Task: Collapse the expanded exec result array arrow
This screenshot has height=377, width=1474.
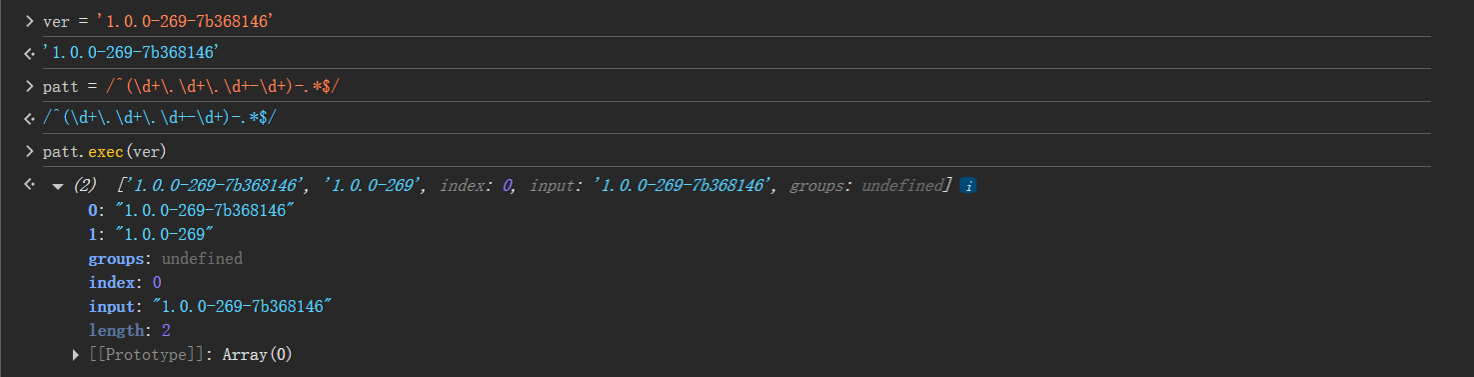Action: (x=58, y=186)
